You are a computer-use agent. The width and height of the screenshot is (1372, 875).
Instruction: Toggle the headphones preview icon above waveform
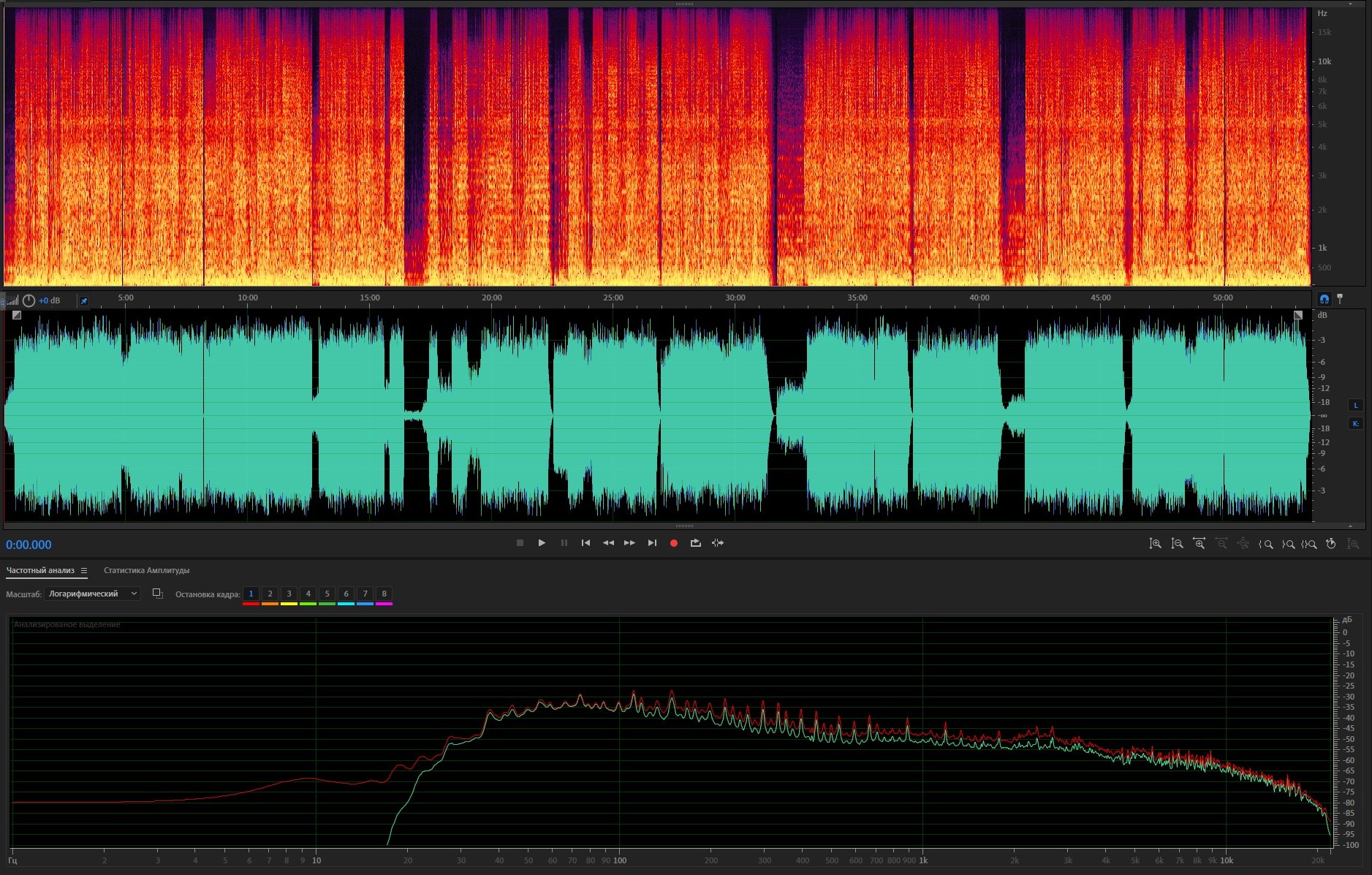coord(1324,299)
